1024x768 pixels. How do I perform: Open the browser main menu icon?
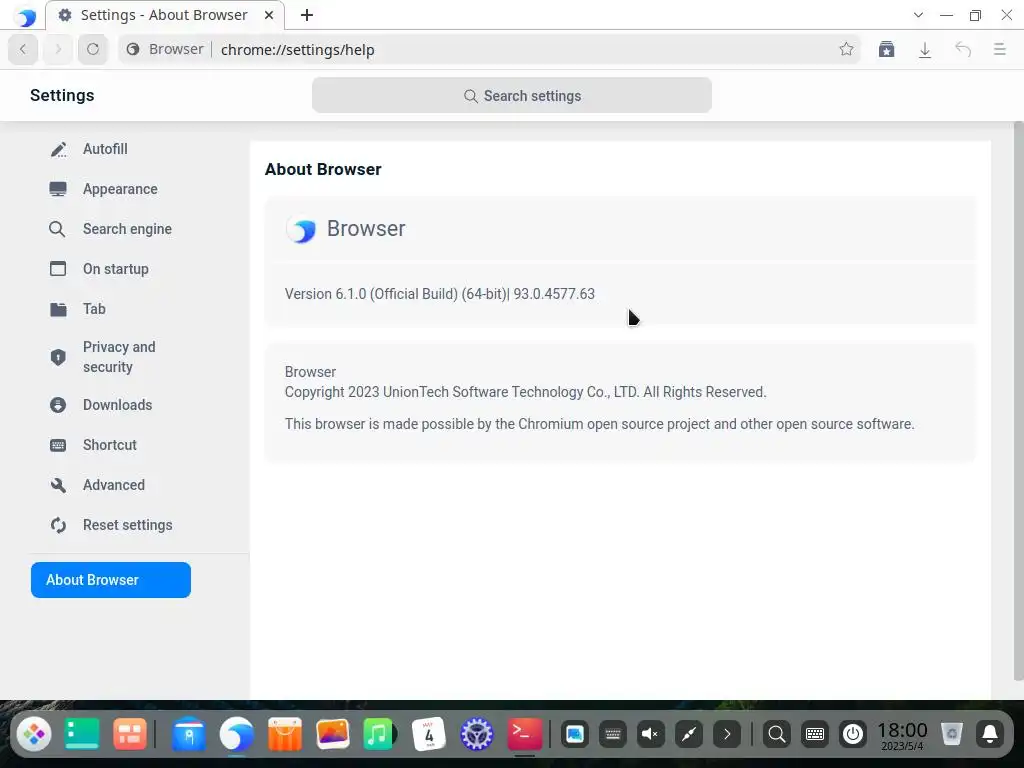coord(999,50)
